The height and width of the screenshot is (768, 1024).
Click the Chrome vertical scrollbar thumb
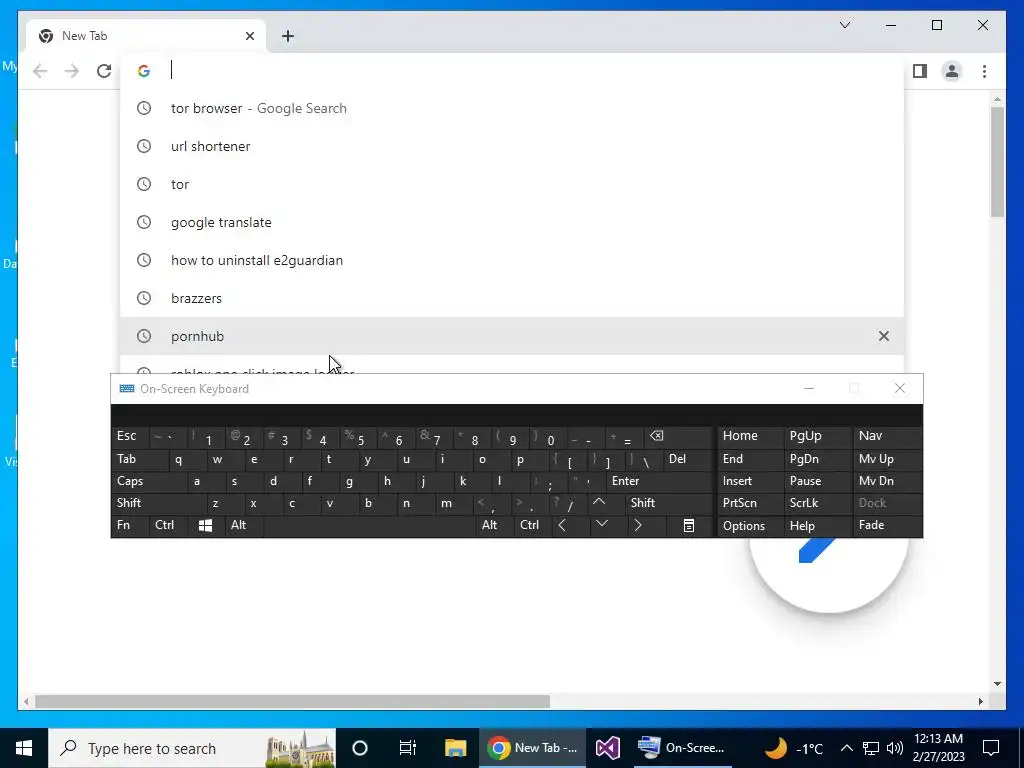pos(997,161)
